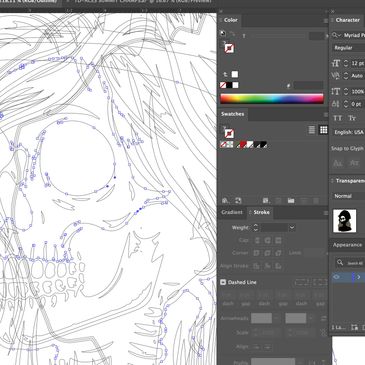Select the white swatch in Swatches panel
This screenshot has width=365, height=365.
(250, 144)
